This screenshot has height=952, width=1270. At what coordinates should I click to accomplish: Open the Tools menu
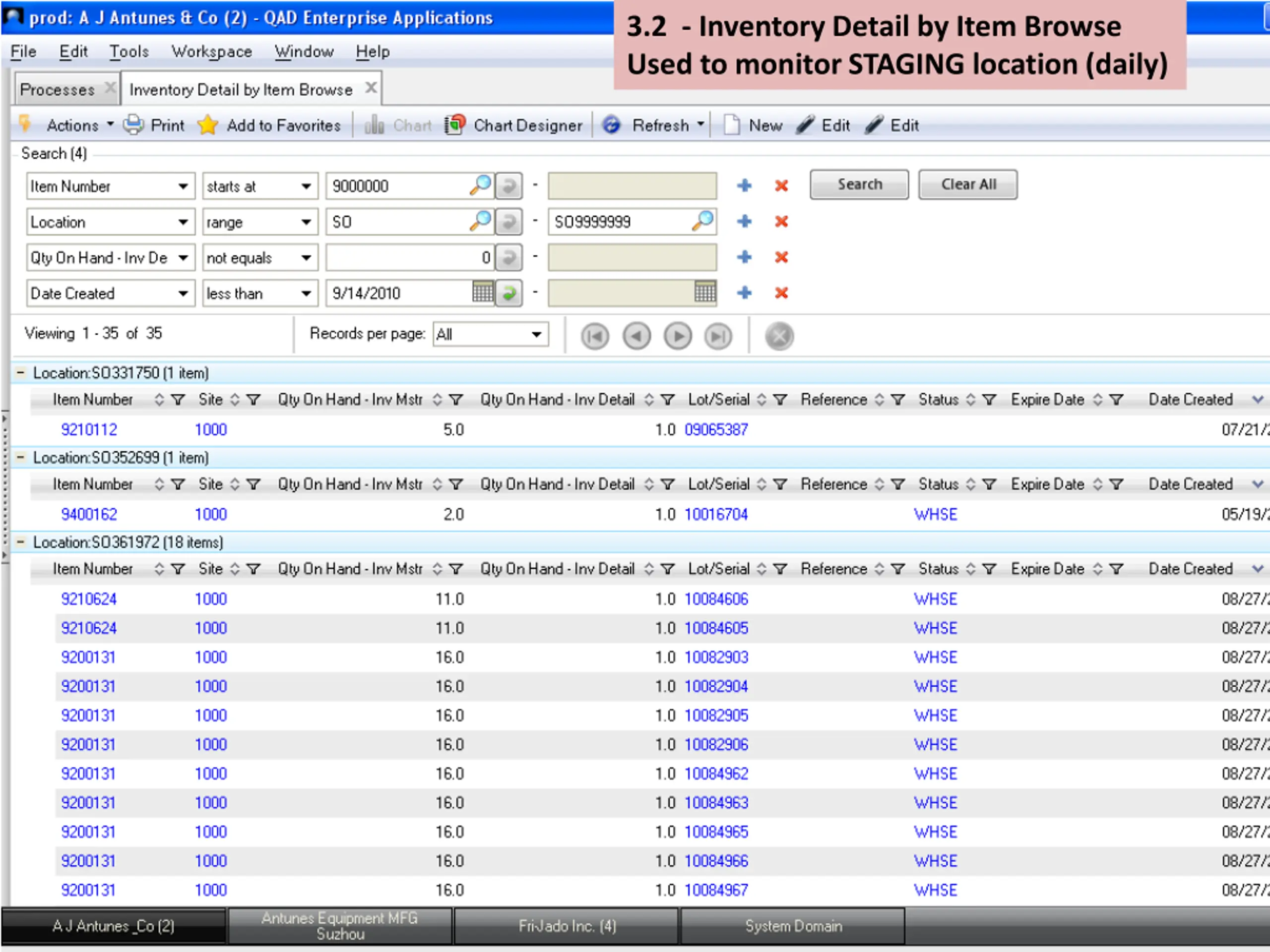tap(129, 51)
